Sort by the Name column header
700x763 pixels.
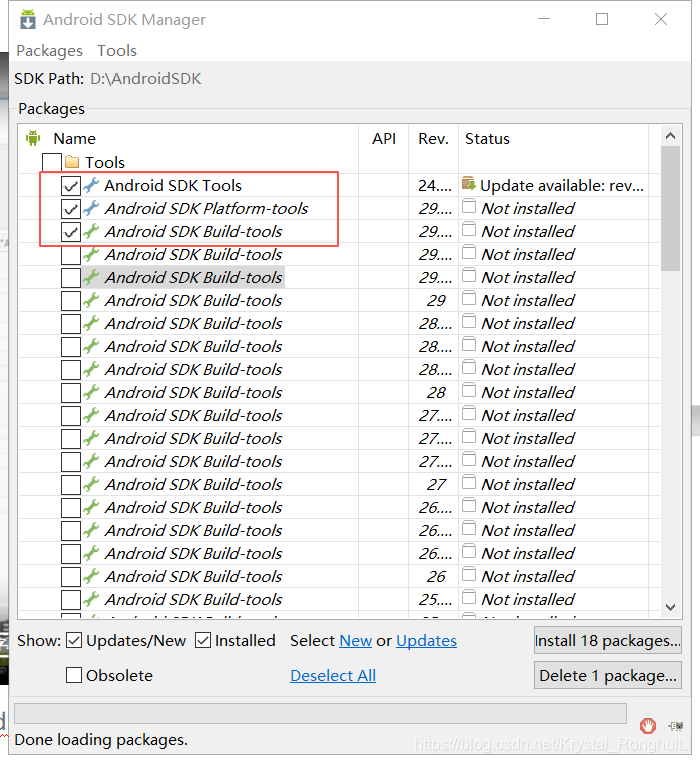tap(74, 138)
